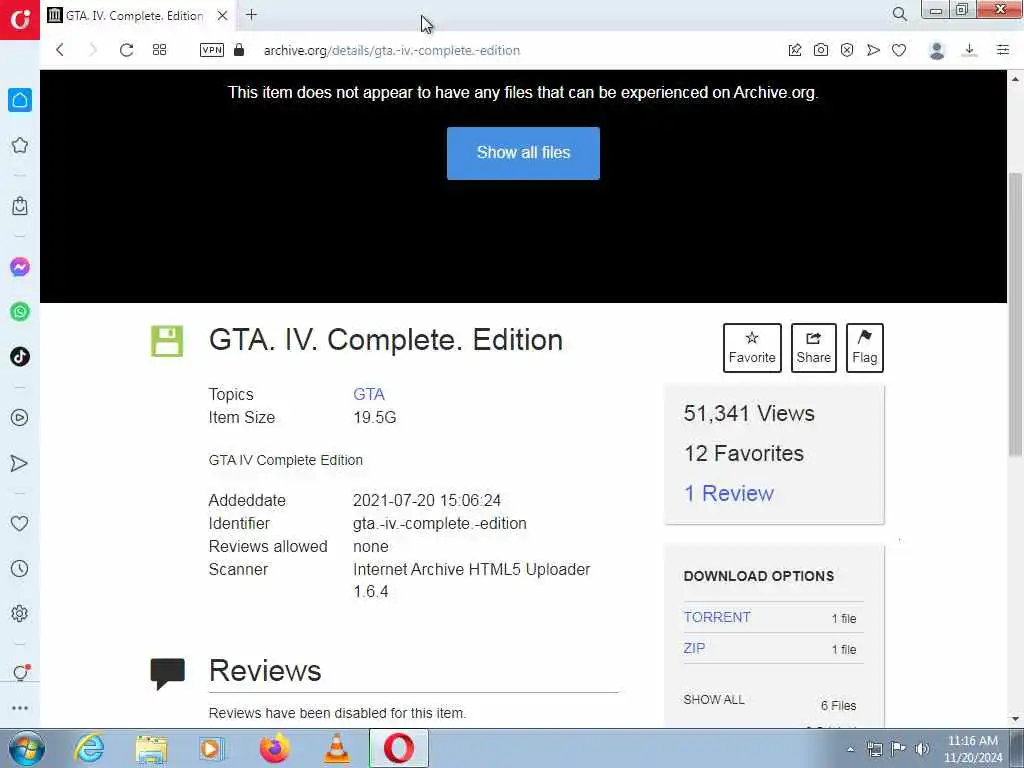Take a snapshot with the camera icon
The height and width of the screenshot is (768, 1024).
tap(821, 50)
